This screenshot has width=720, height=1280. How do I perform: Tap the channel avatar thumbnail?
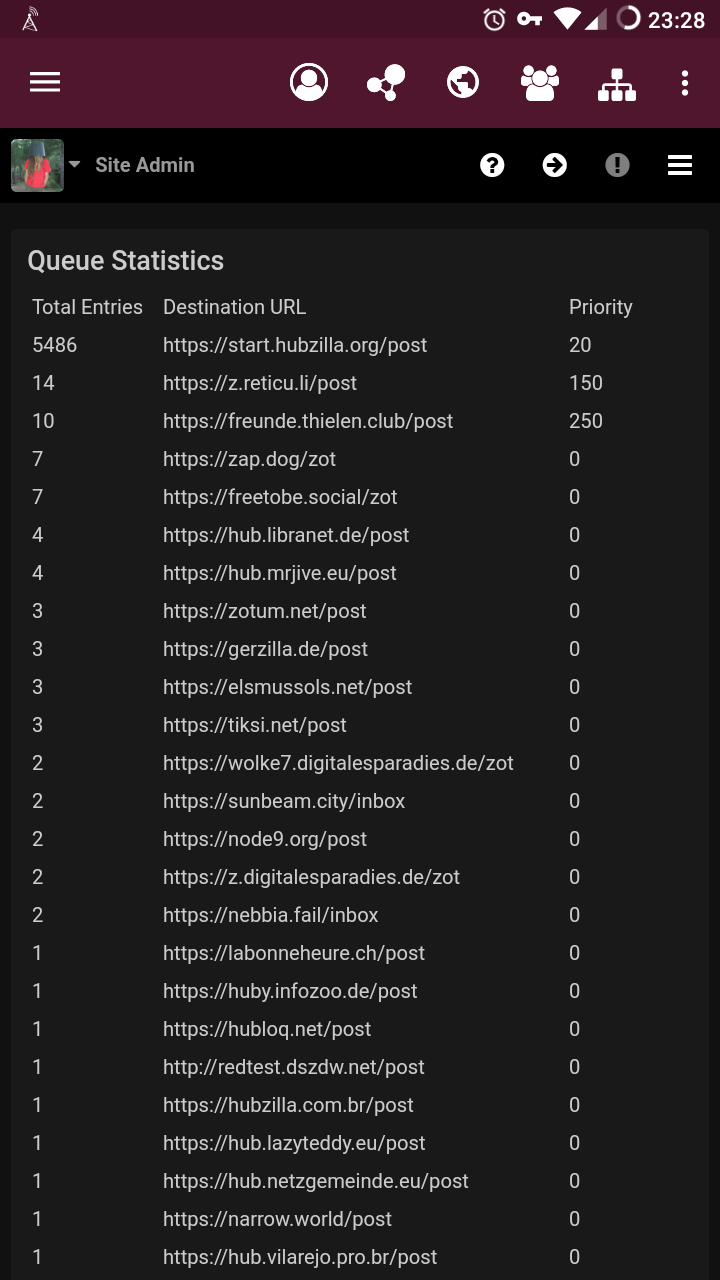(x=37, y=165)
